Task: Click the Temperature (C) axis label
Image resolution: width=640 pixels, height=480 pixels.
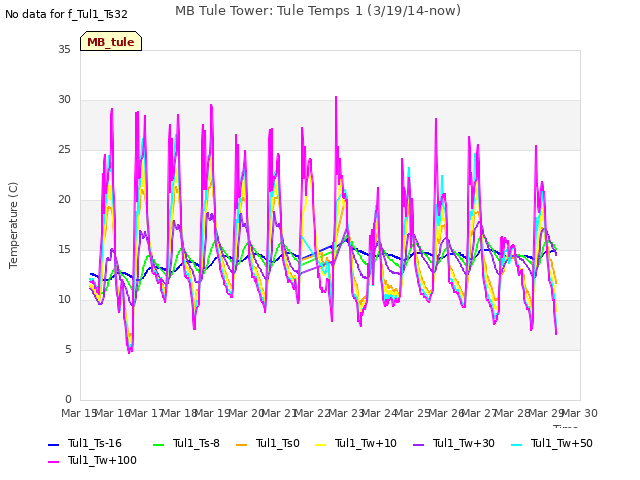Action: (x=13, y=225)
